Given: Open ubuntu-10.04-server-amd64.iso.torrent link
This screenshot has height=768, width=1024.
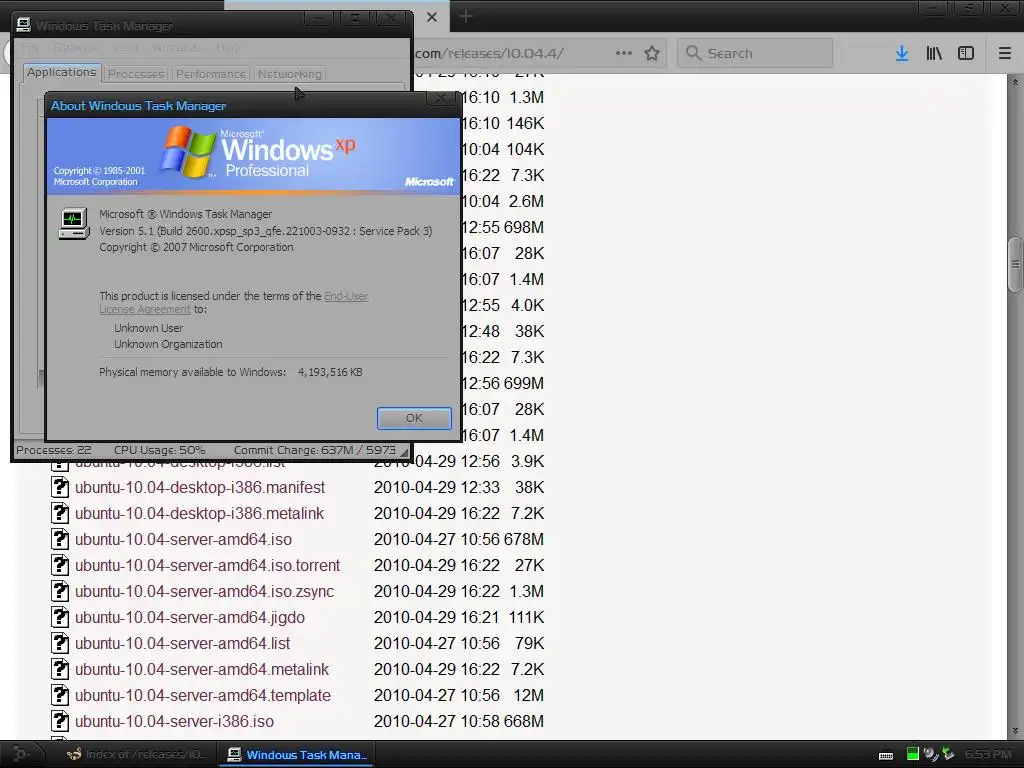Looking at the screenshot, I should [x=208, y=566].
